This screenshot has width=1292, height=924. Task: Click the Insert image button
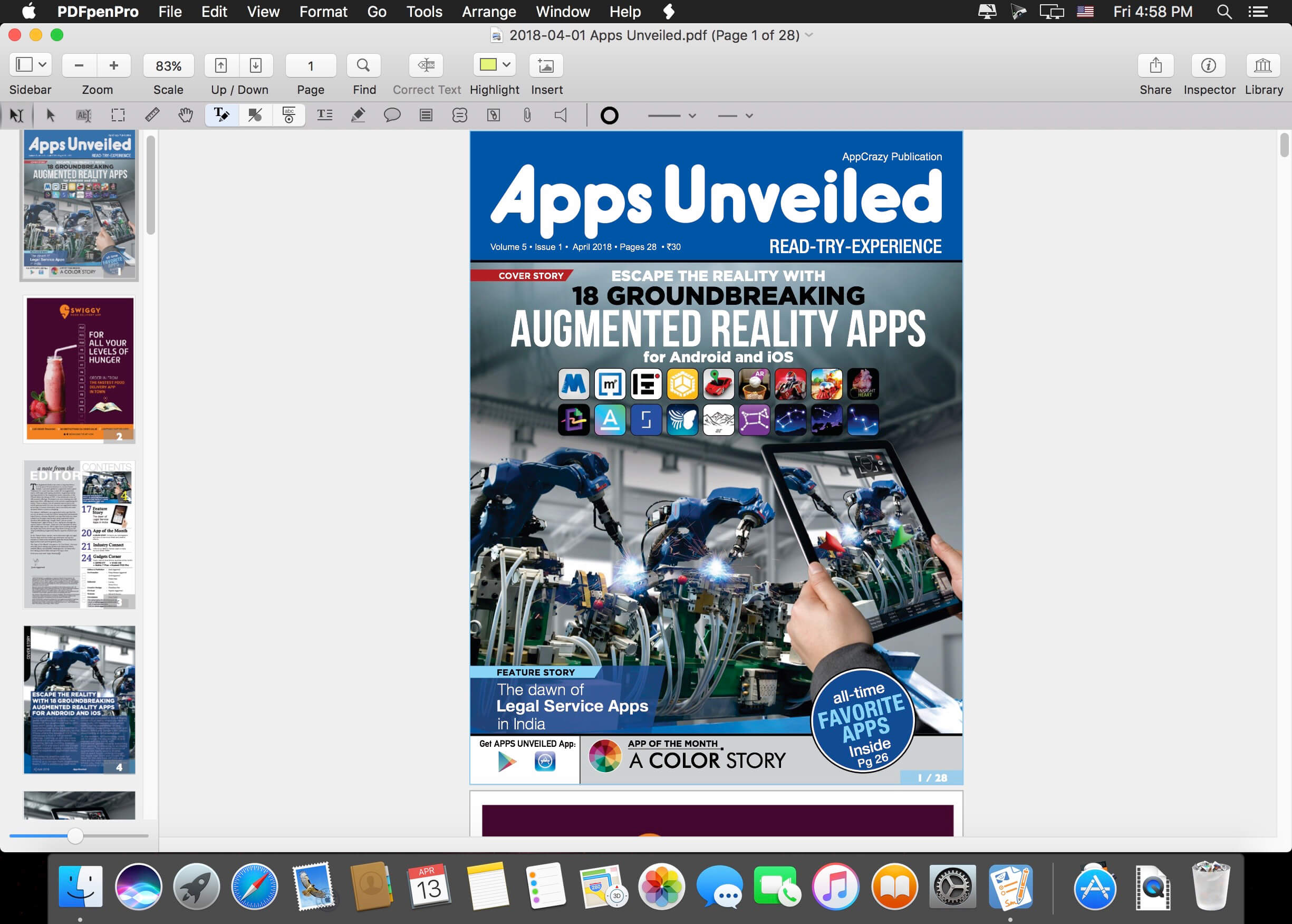tap(546, 65)
